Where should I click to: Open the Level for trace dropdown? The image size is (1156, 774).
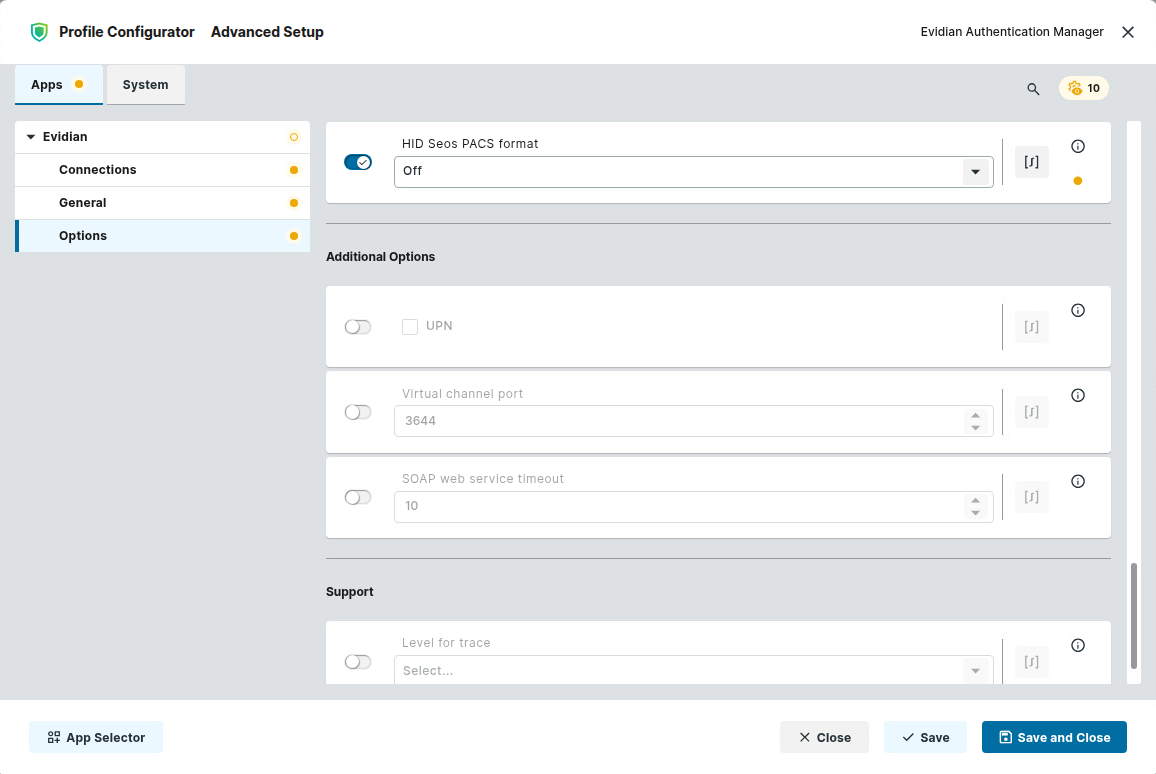[x=693, y=670]
